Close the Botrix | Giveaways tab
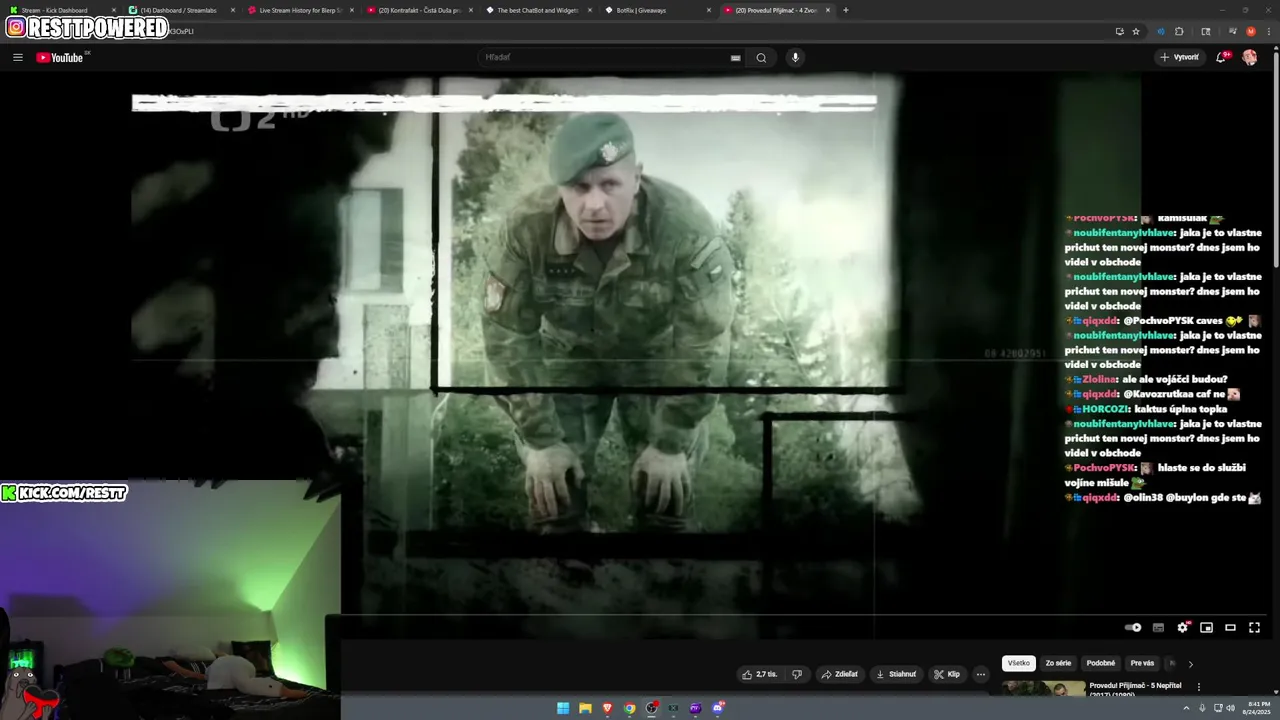 click(709, 10)
